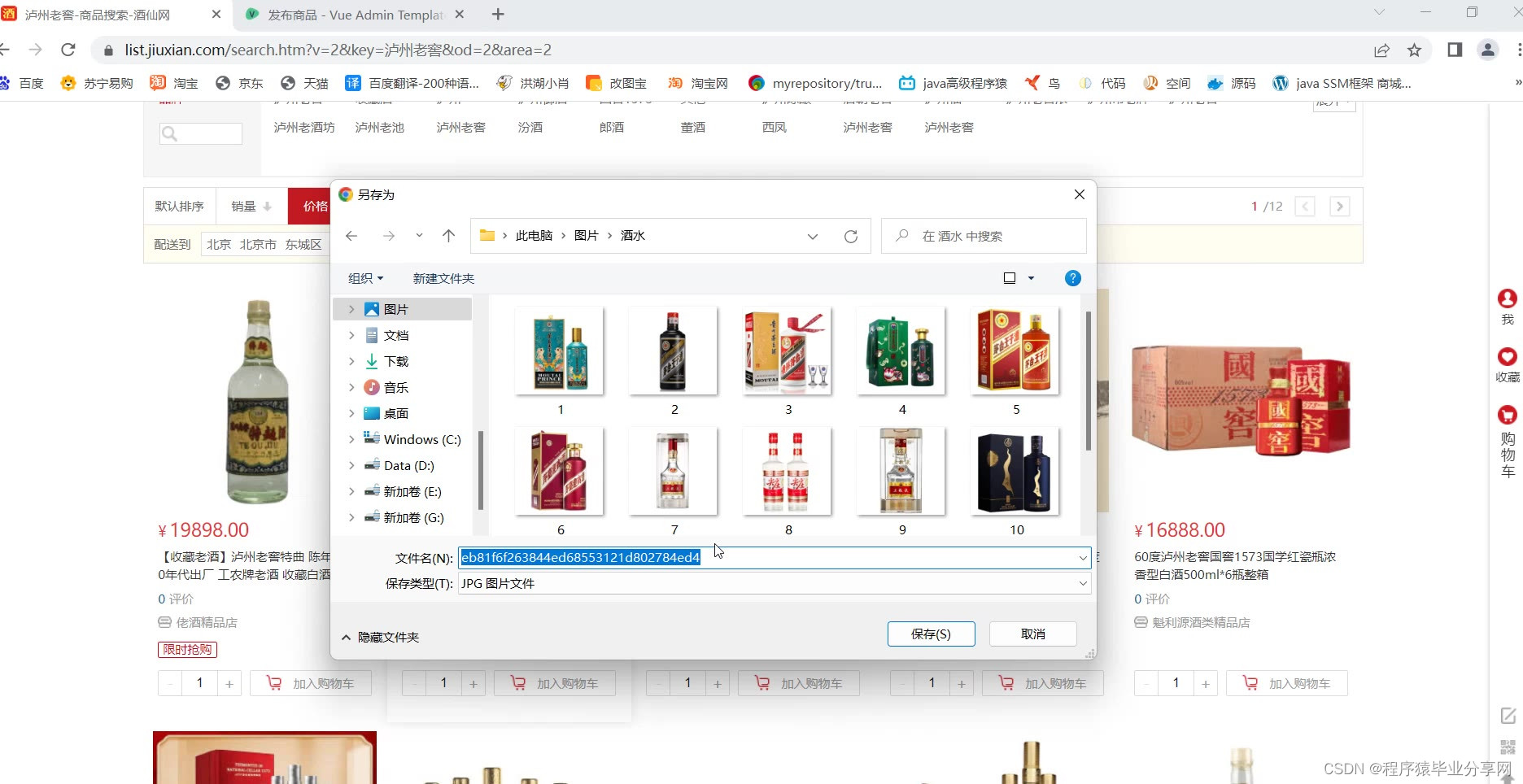Expand the 文档 tree node
Viewport: 1523px width, 784px height.
(351, 335)
